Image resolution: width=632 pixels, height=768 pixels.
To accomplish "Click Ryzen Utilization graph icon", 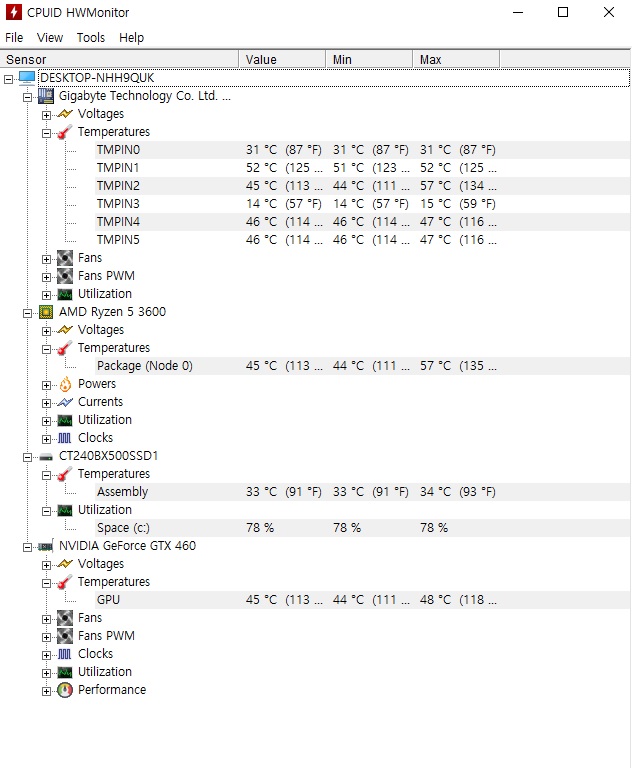I will pyautogui.click(x=65, y=420).
